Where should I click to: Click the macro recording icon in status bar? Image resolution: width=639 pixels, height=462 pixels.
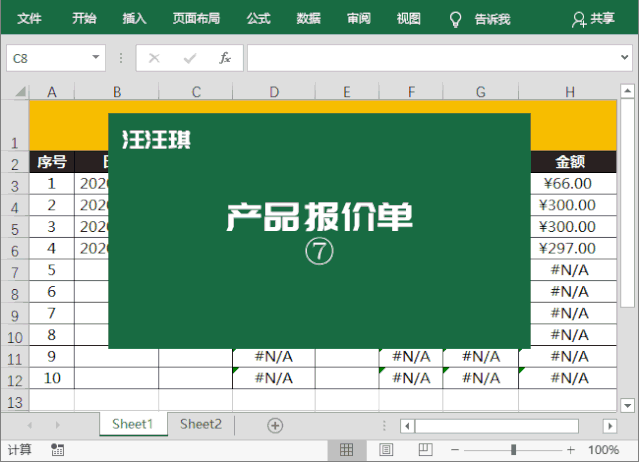(57, 450)
